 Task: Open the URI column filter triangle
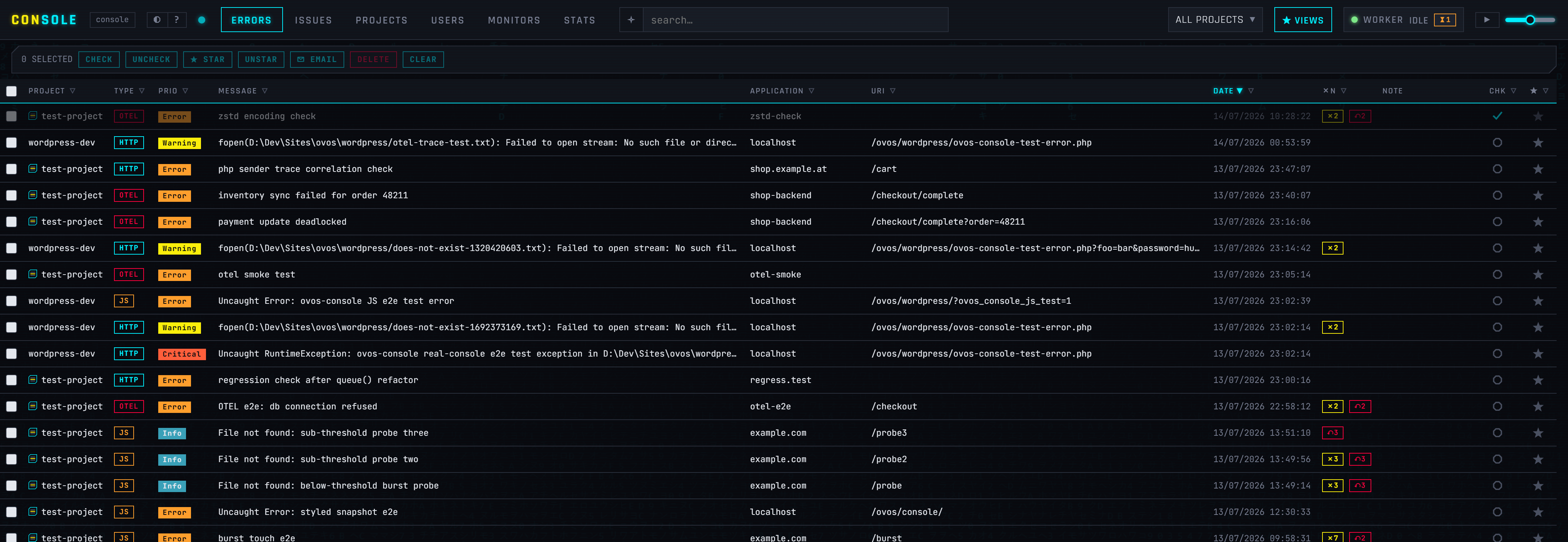892,91
